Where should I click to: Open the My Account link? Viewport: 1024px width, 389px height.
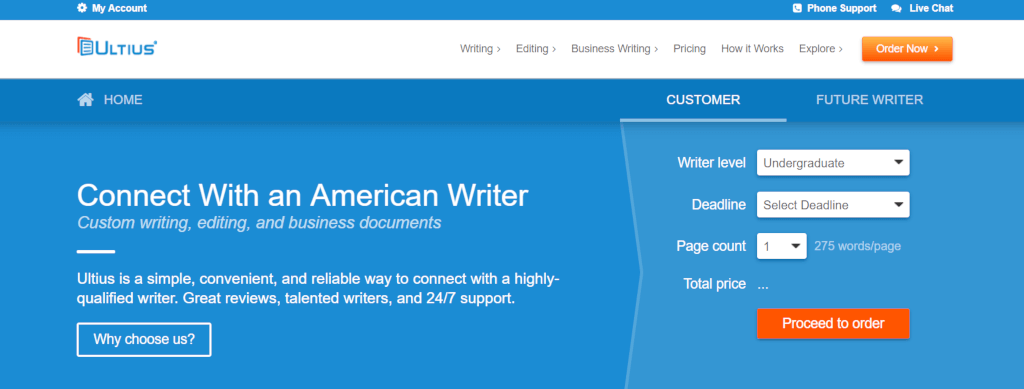(x=120, y=8)
